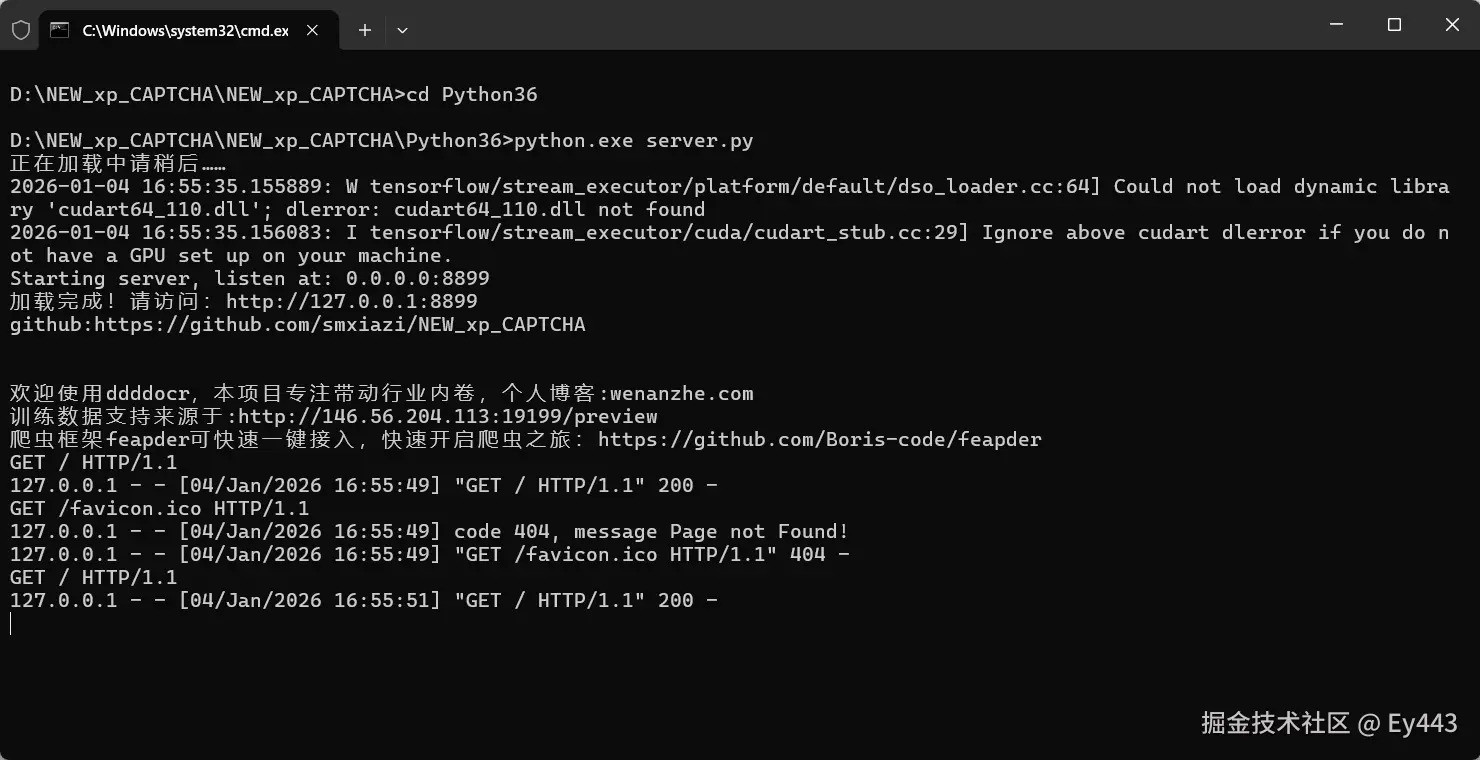1480x760 pixels.
Task: Close the terminal window
Action: click(x=1452, y=25)
